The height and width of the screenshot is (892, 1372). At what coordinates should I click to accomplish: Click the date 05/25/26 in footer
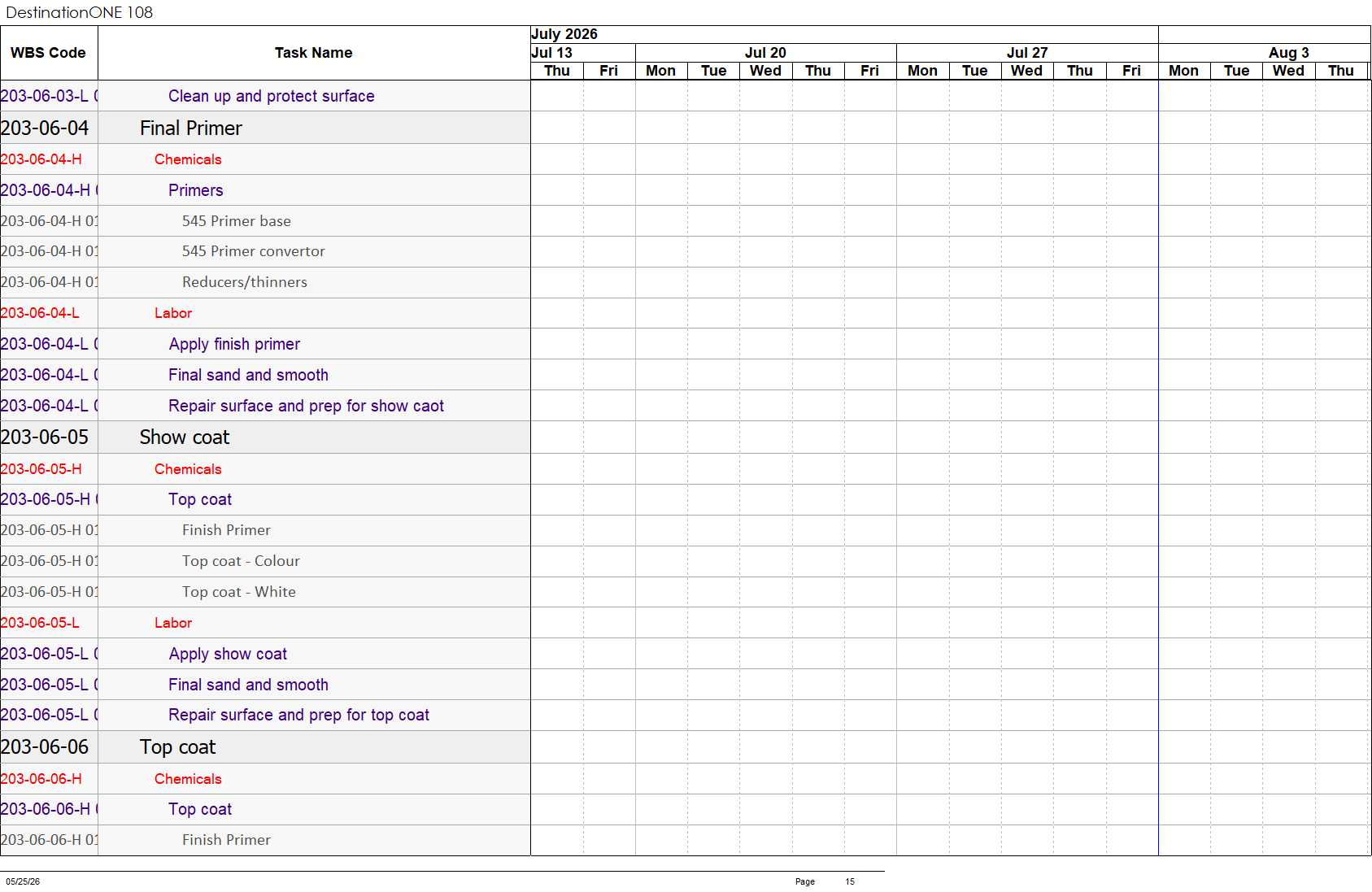[x=23, y=881]
